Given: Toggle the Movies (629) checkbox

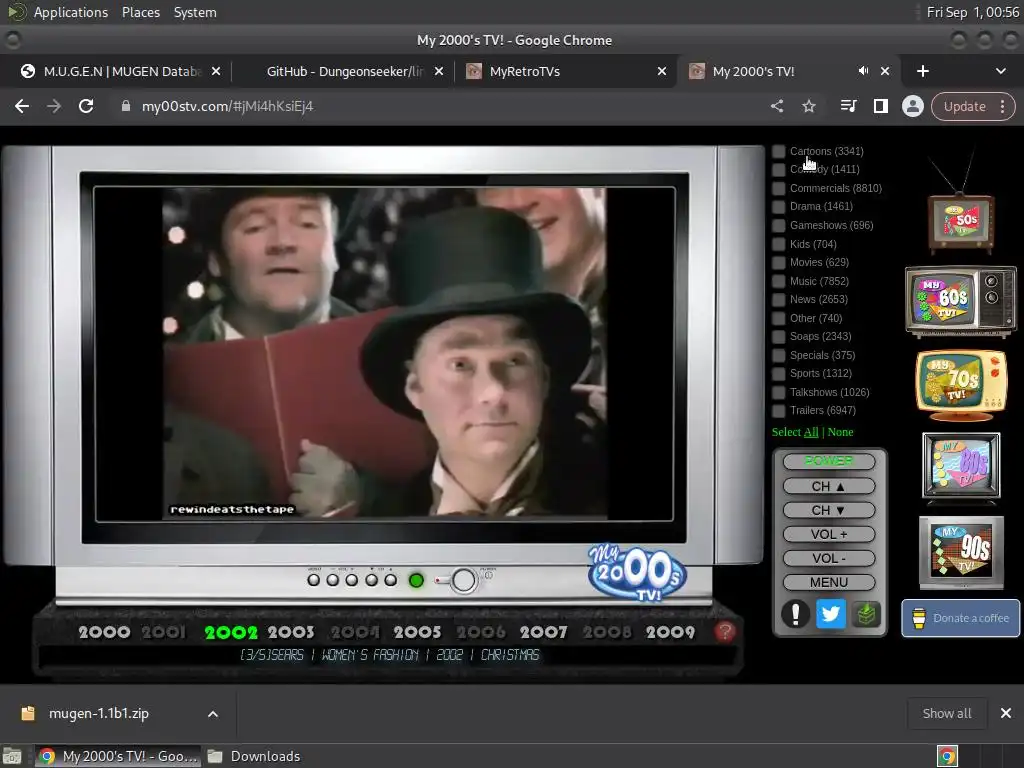Looking at the screenshot, I should (x=778, y=263).
